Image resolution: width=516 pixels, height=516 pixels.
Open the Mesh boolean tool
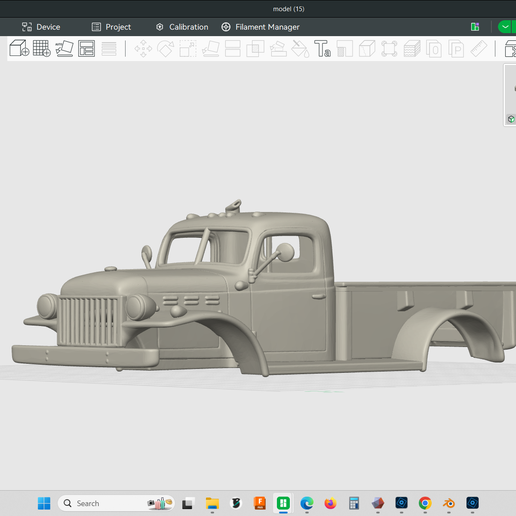click(x=255, y=49)
